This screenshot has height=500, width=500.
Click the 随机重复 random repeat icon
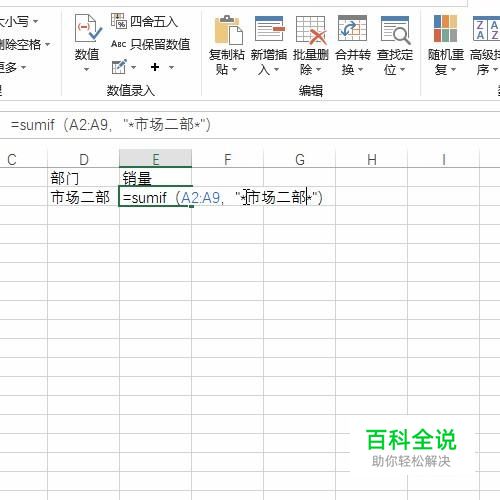[x=445, y=29]
